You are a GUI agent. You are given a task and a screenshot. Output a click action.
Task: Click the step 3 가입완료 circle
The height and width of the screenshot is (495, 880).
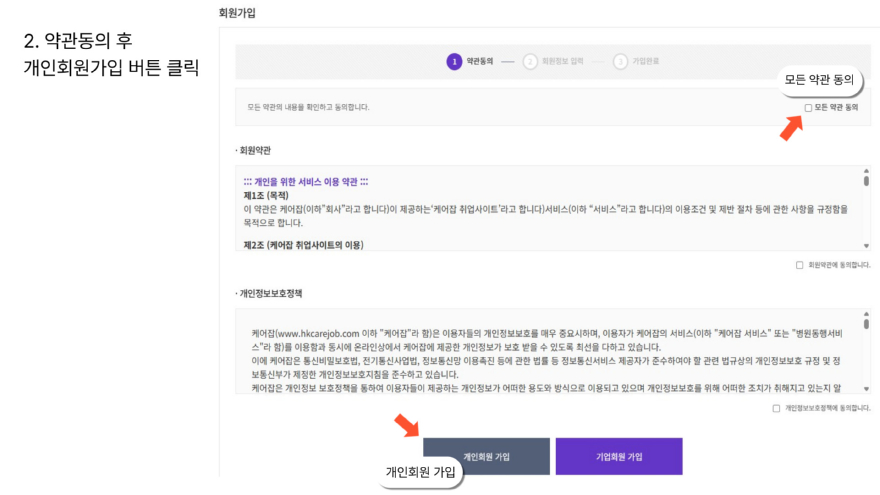[620, 61]
